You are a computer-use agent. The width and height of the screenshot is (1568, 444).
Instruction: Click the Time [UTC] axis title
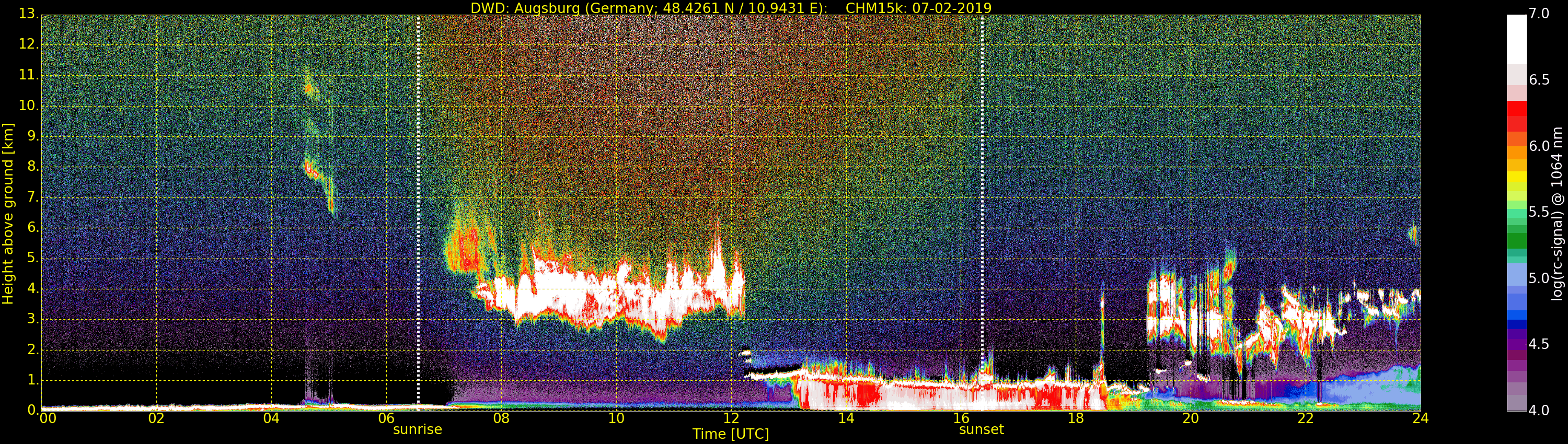731,434
